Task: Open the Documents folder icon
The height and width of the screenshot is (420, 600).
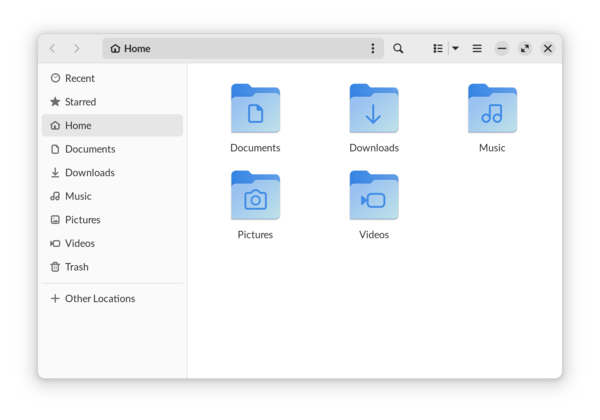Action: [x=255, y=109]
